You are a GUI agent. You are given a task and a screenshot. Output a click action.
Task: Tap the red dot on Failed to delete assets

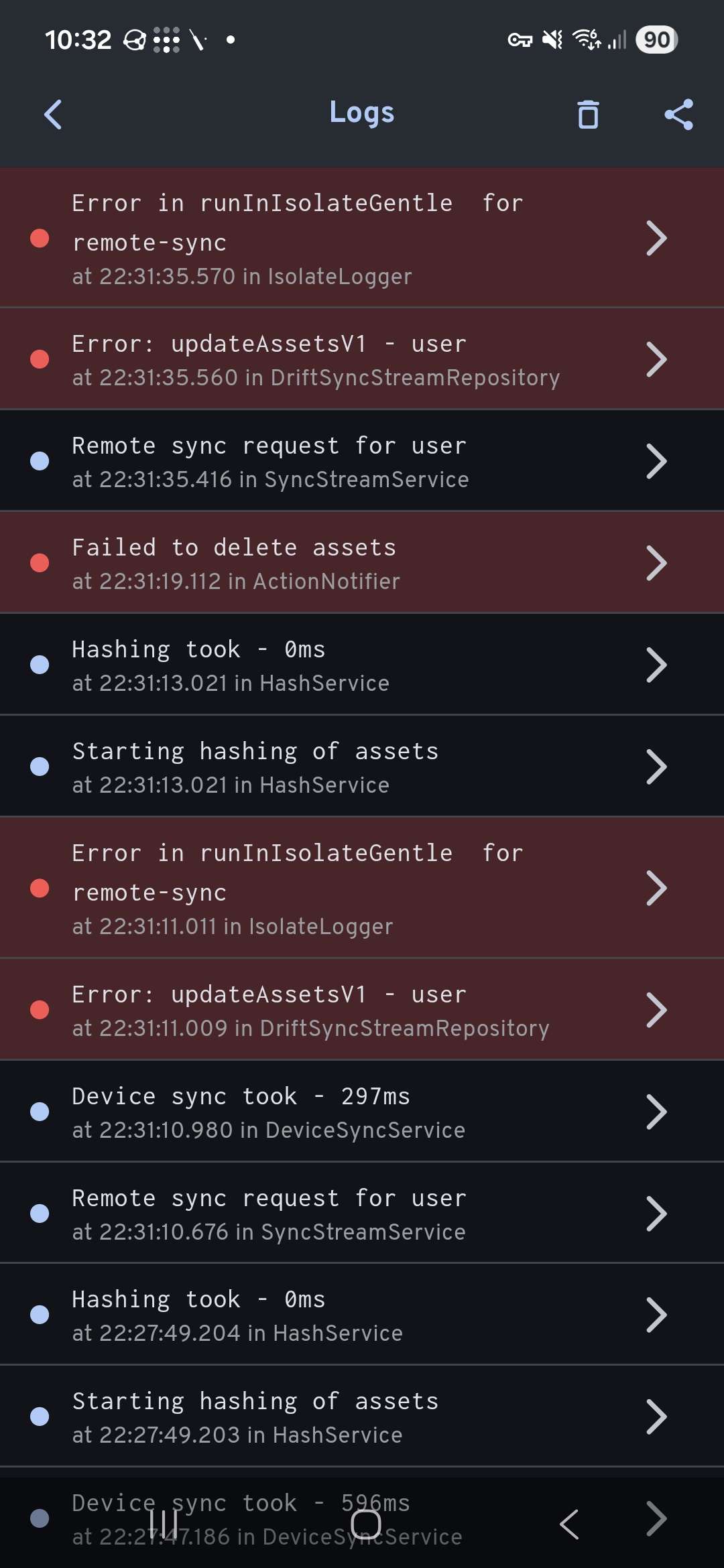(40, 563)
